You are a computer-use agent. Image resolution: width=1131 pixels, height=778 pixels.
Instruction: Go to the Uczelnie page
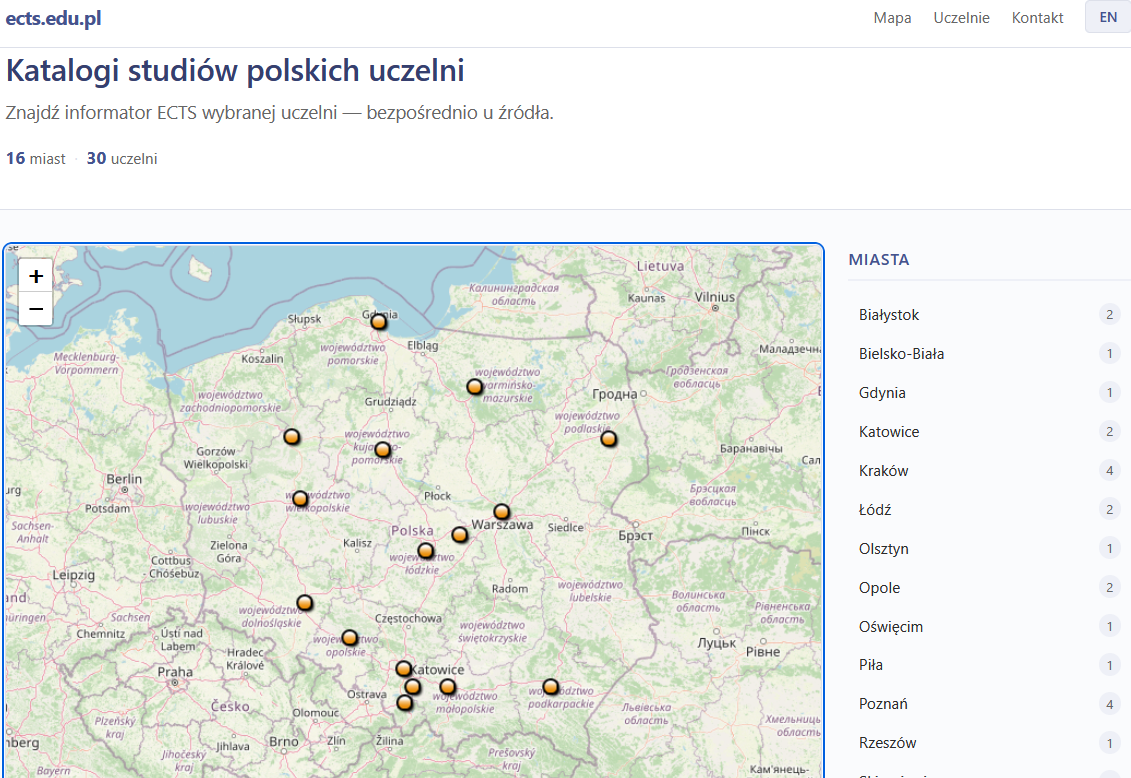click(x=961, y=17)
